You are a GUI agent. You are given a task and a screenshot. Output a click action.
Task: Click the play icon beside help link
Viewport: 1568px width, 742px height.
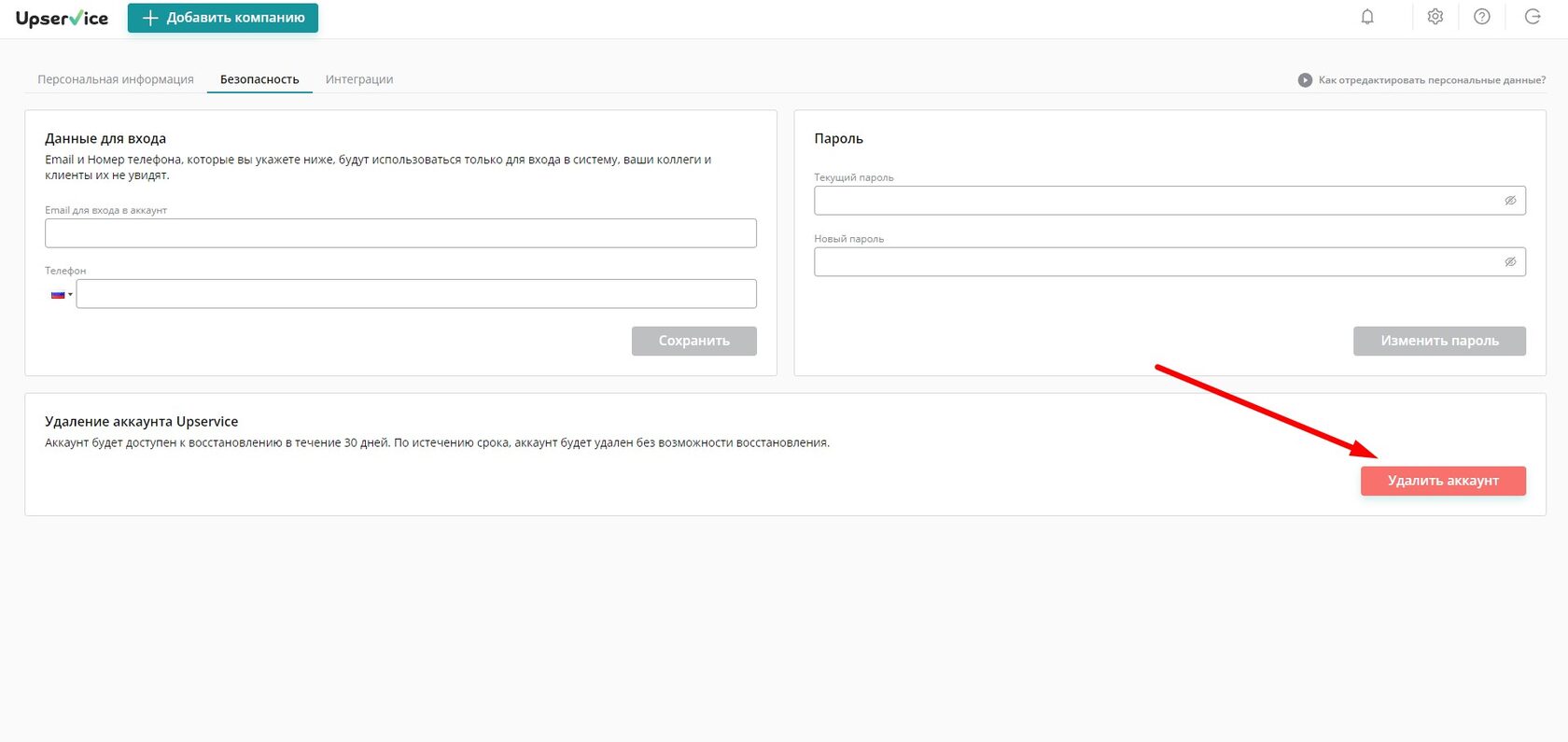tap(1305, 80)
